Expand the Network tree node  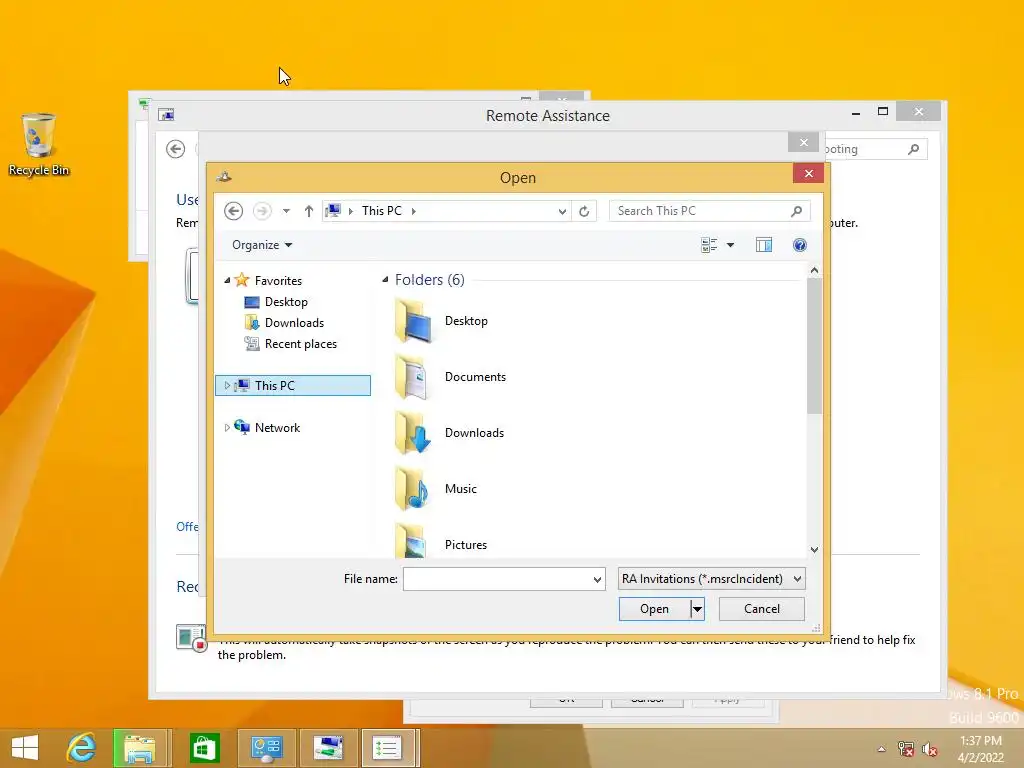click(227, 428)
